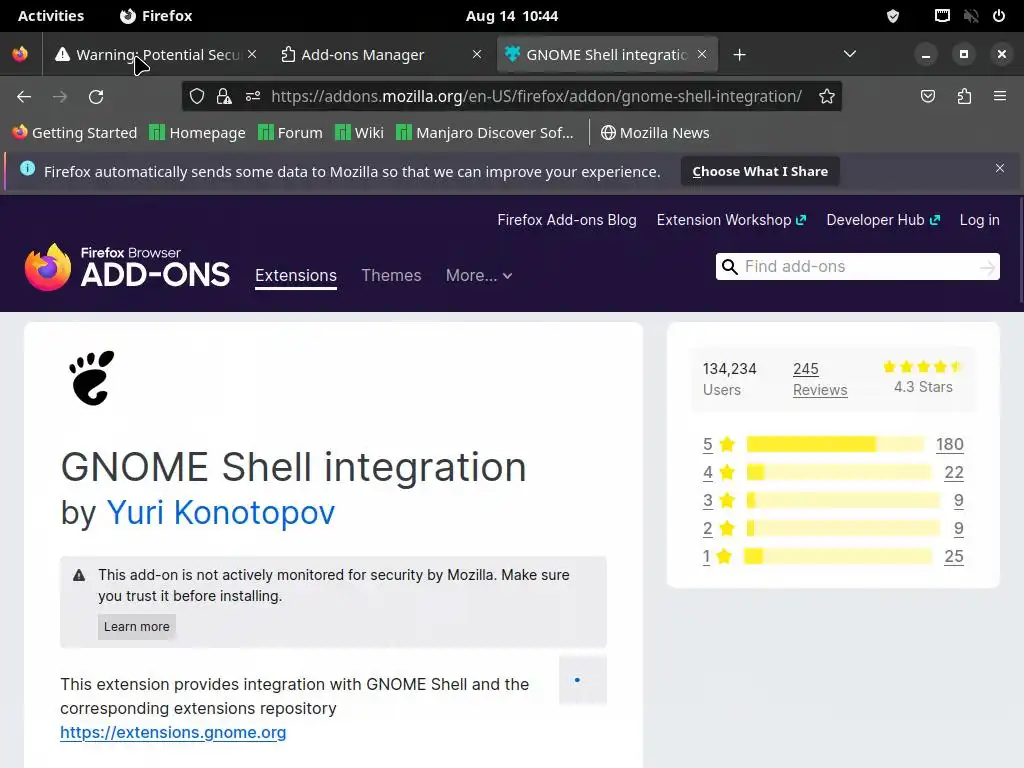Submit the add-on search arrow

(x=987, y=266)
